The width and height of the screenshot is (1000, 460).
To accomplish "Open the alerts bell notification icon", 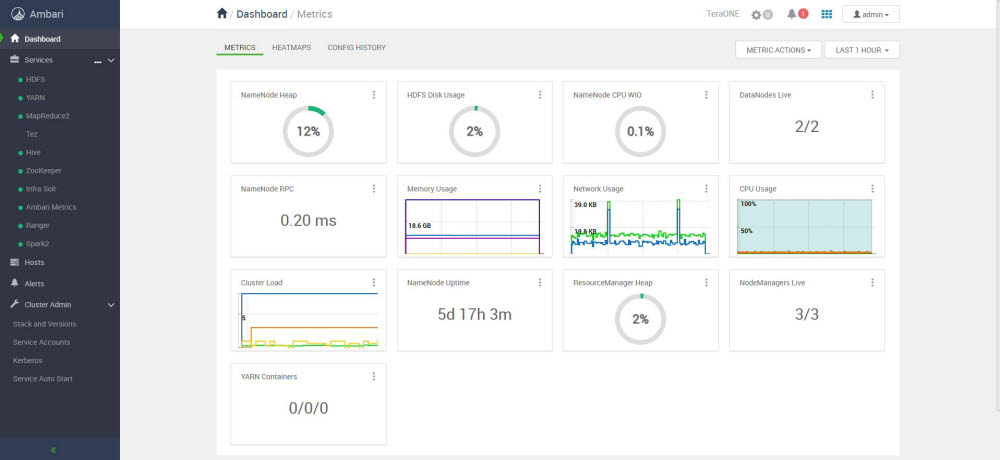I will [x=792, y=14].
